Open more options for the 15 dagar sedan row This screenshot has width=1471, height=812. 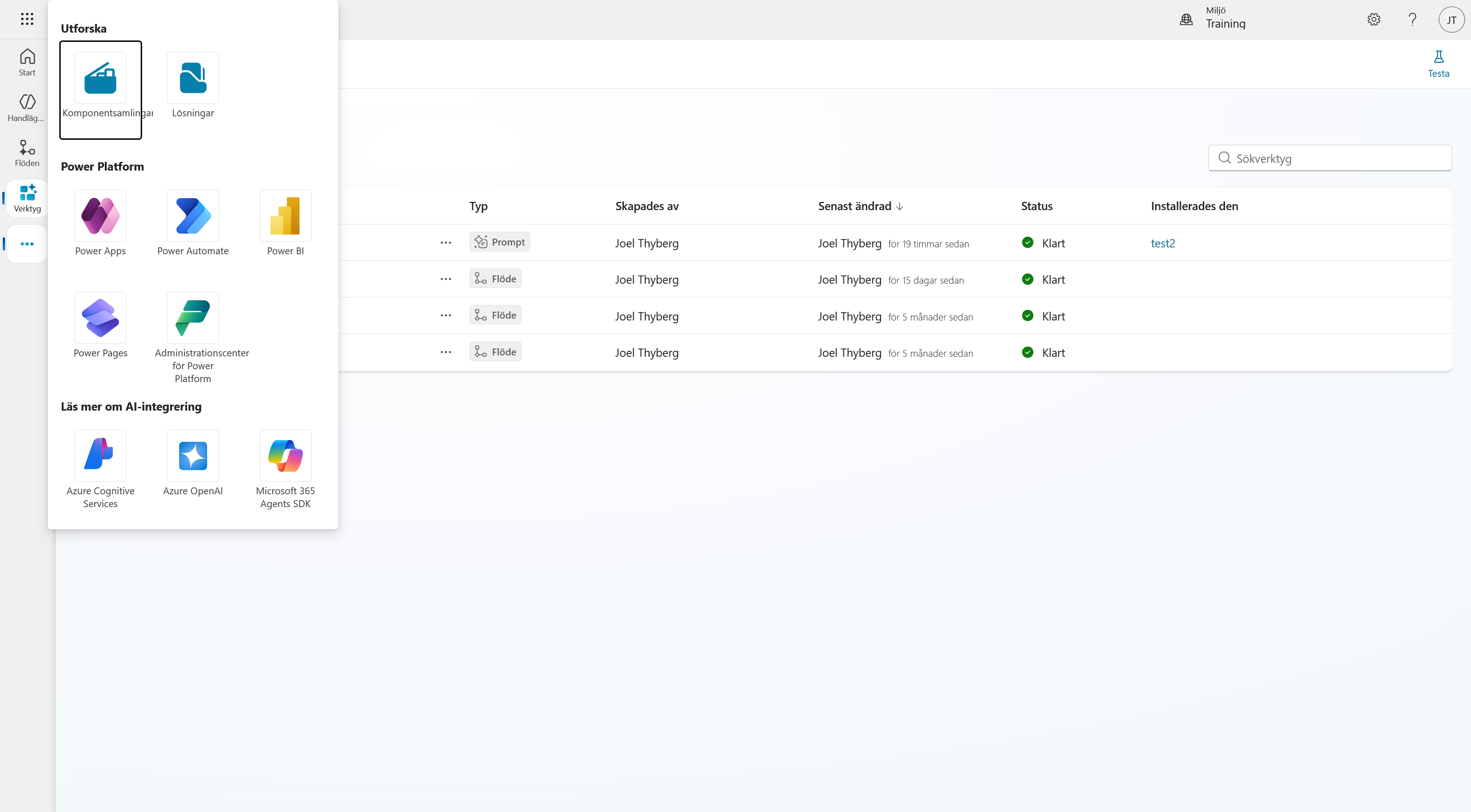click(446, 279)
